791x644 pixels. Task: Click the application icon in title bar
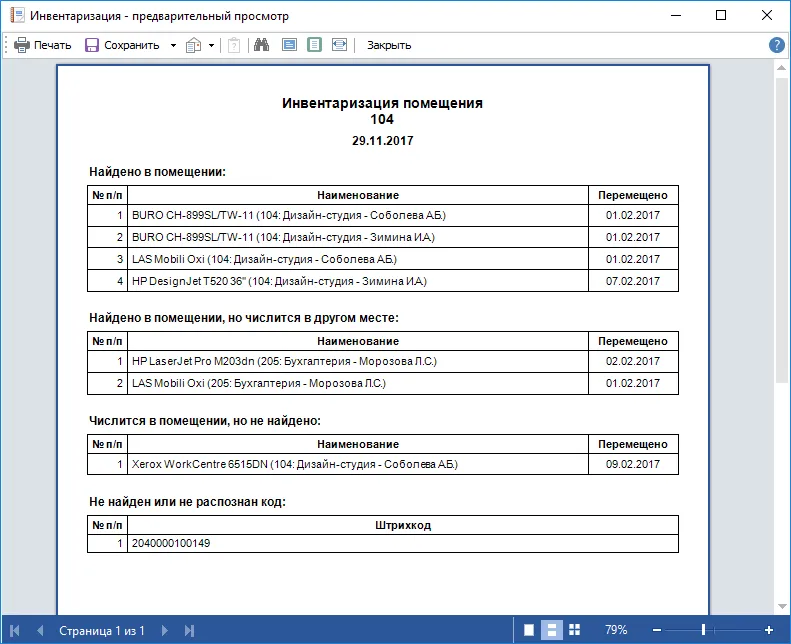tap(17, 15)
